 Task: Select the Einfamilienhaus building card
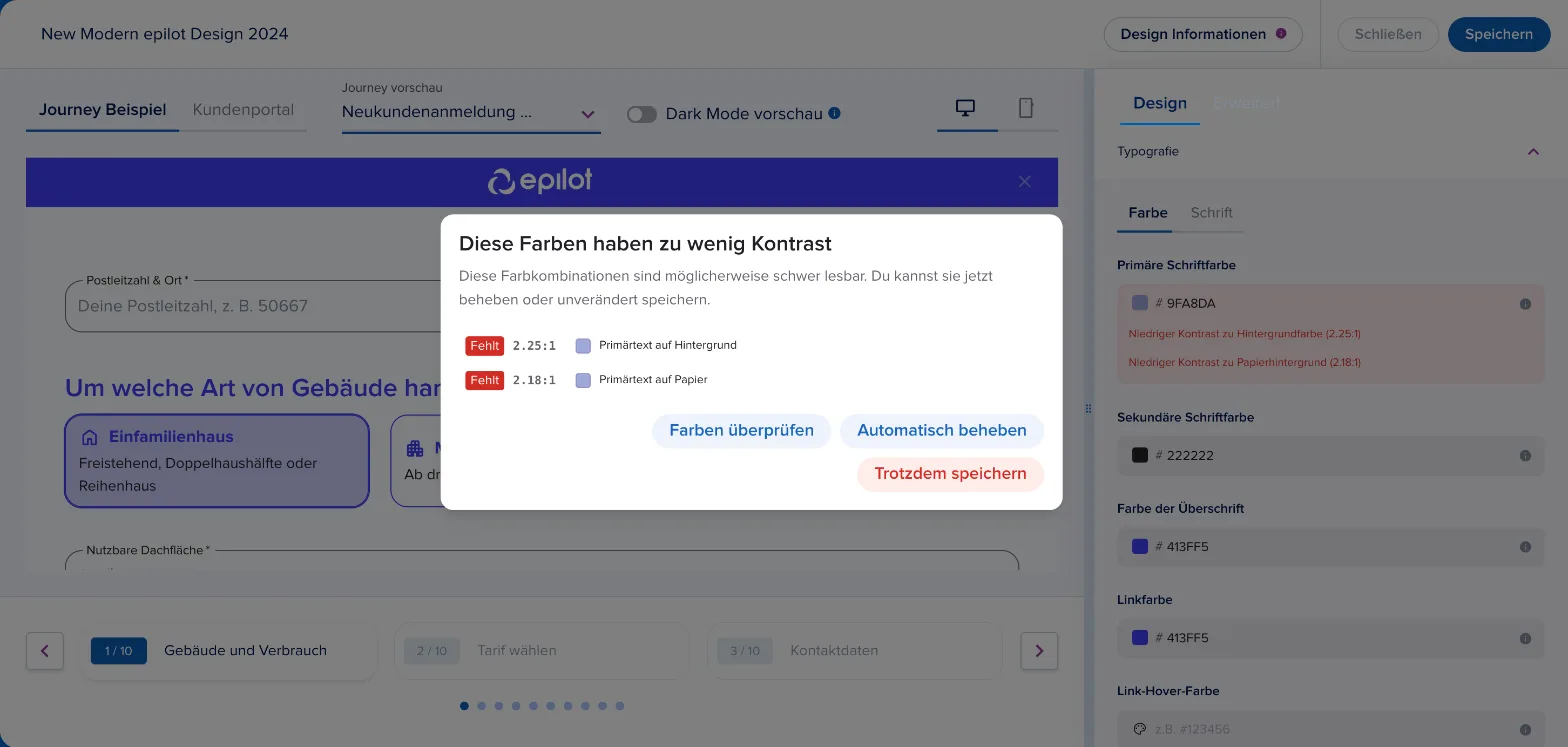tap(217, 461)
